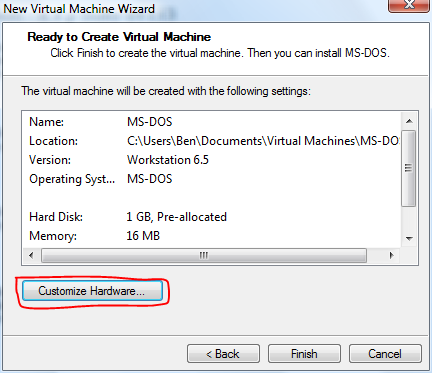Select the Name value 'MS-DOS'
The height and width of the screenshot is (373, 432).
150,122
